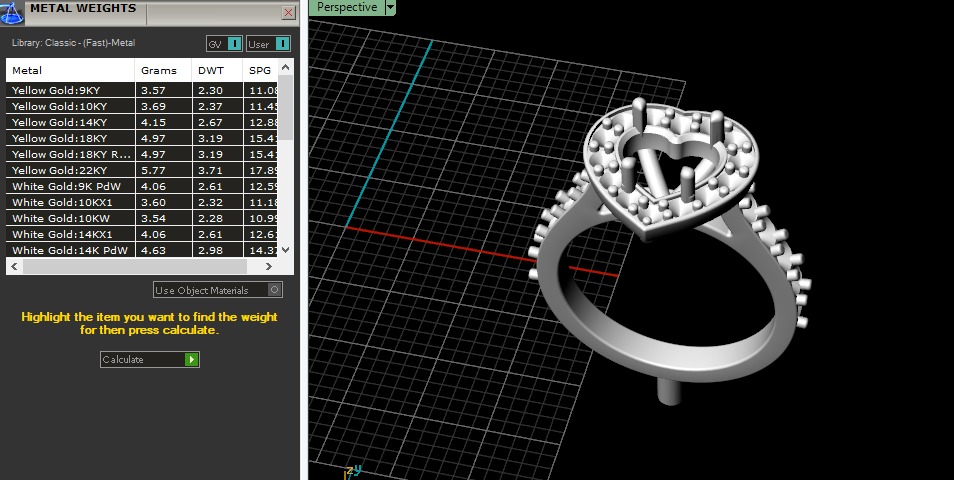954x480 pixels.
Task: Select the Yellow Gold:22KY row
Action: click(142, 170)
